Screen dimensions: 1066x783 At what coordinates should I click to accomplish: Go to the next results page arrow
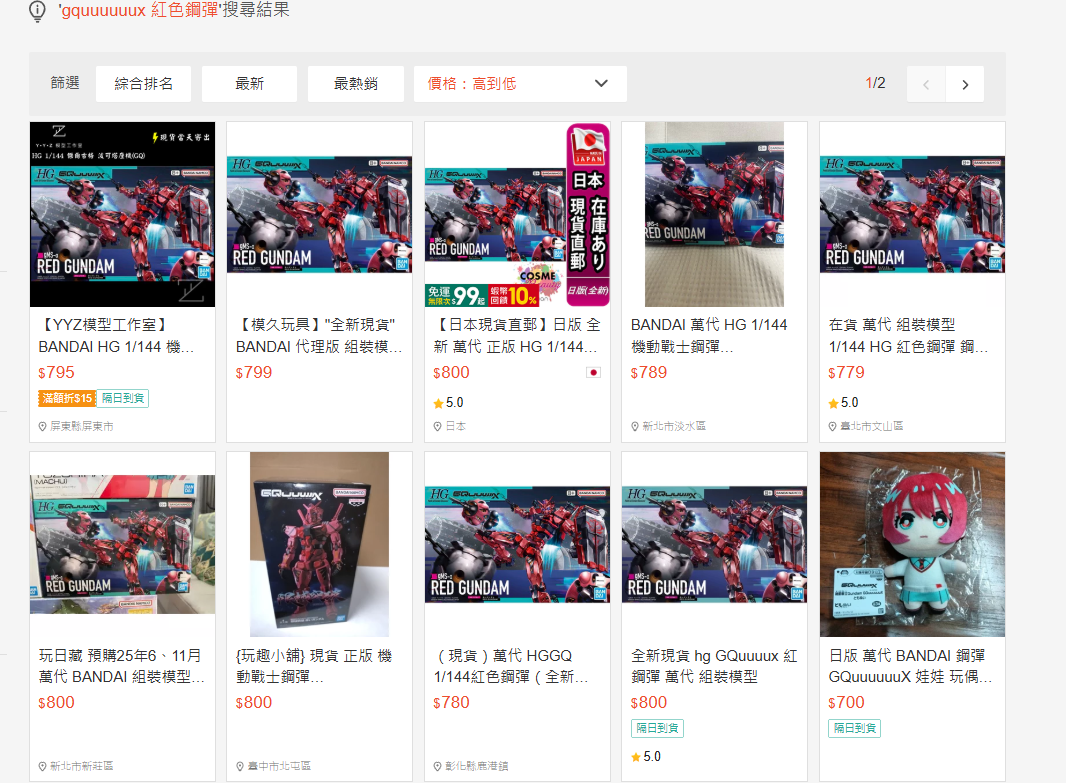(965, 84)
